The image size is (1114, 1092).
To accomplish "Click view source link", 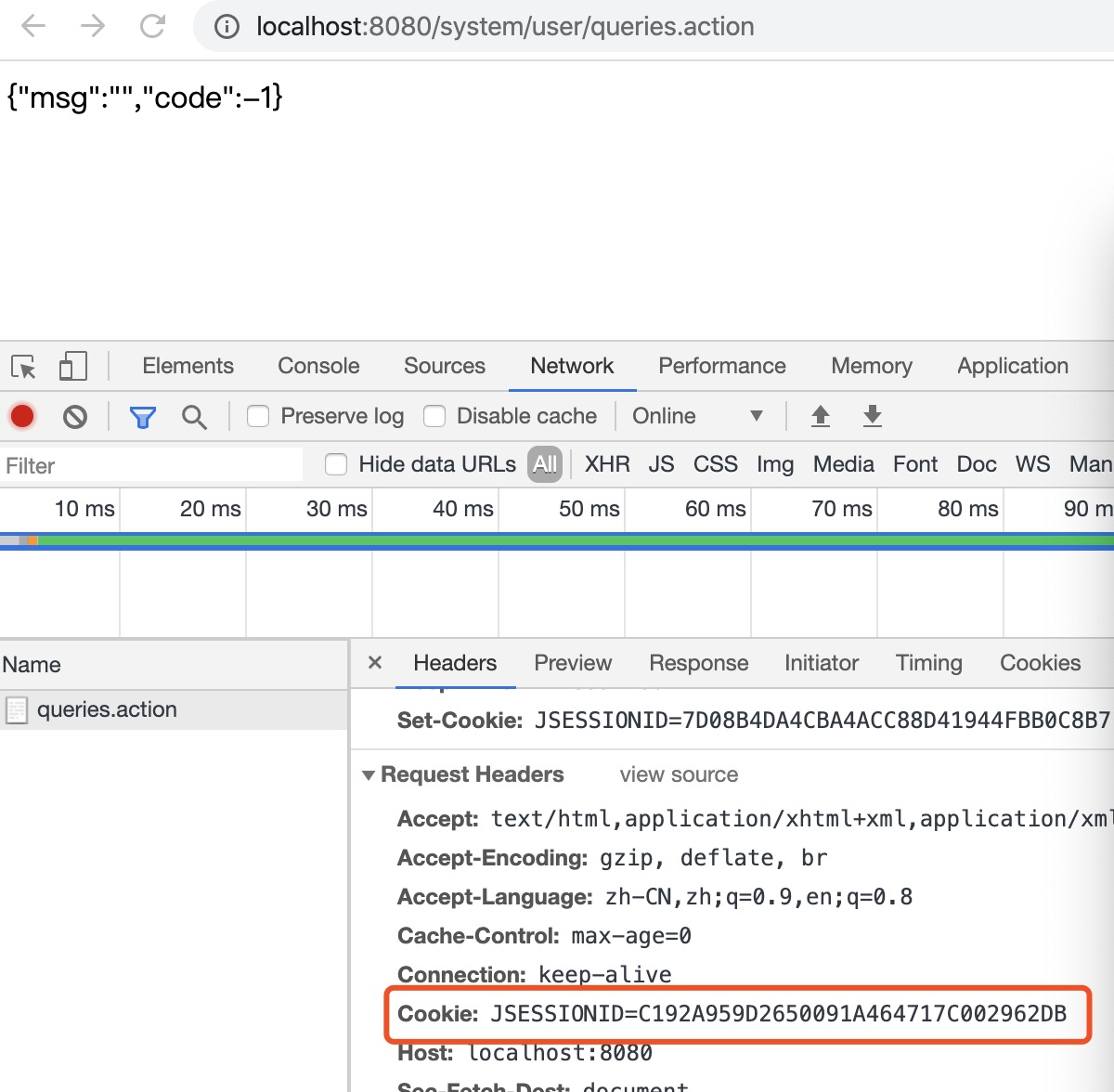I will tap(679, 774).
